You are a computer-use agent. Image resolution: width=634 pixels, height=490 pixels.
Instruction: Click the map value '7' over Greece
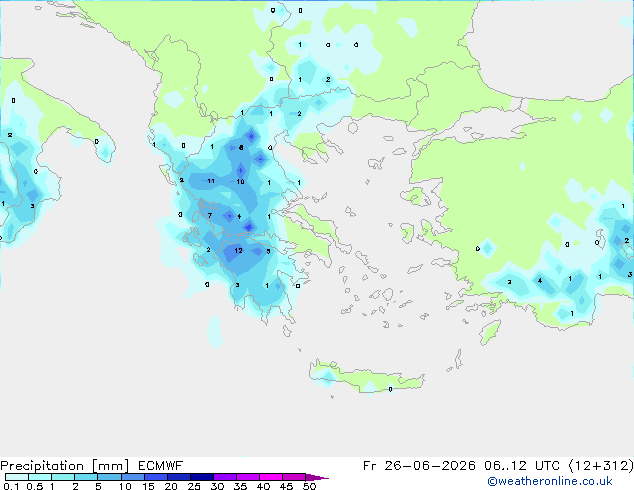210,215
